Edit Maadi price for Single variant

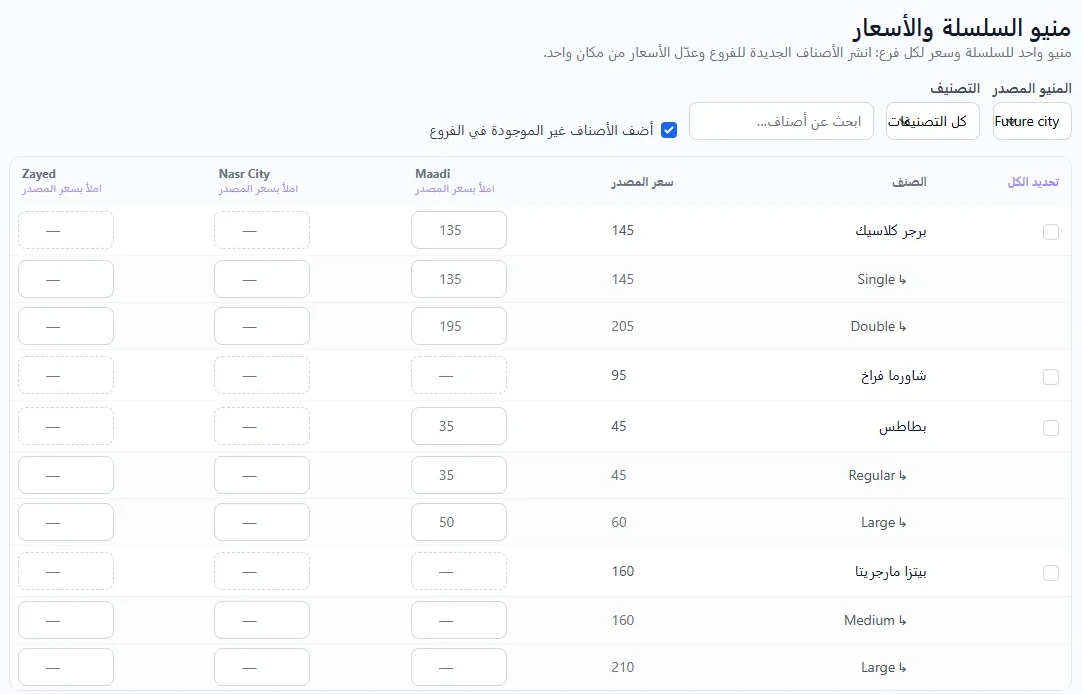(x=459, y=279)
